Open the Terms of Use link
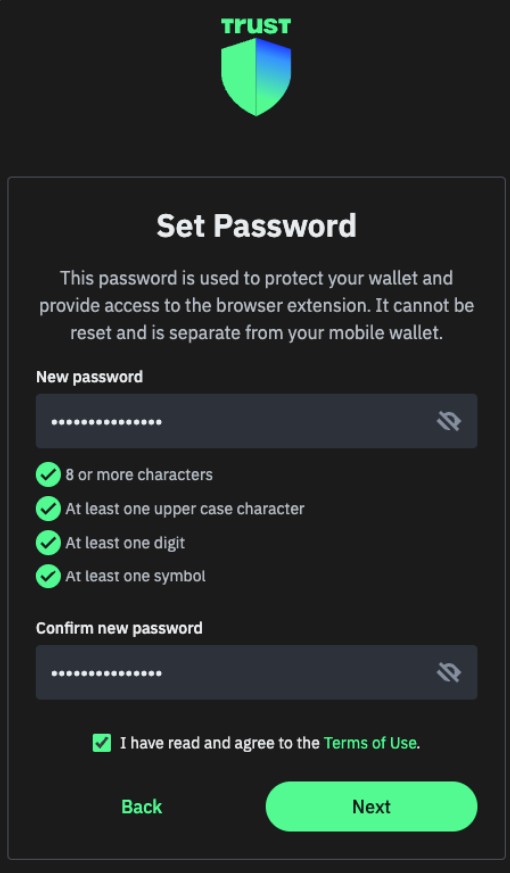The image size is (510, 873). (x=370, y=743)
